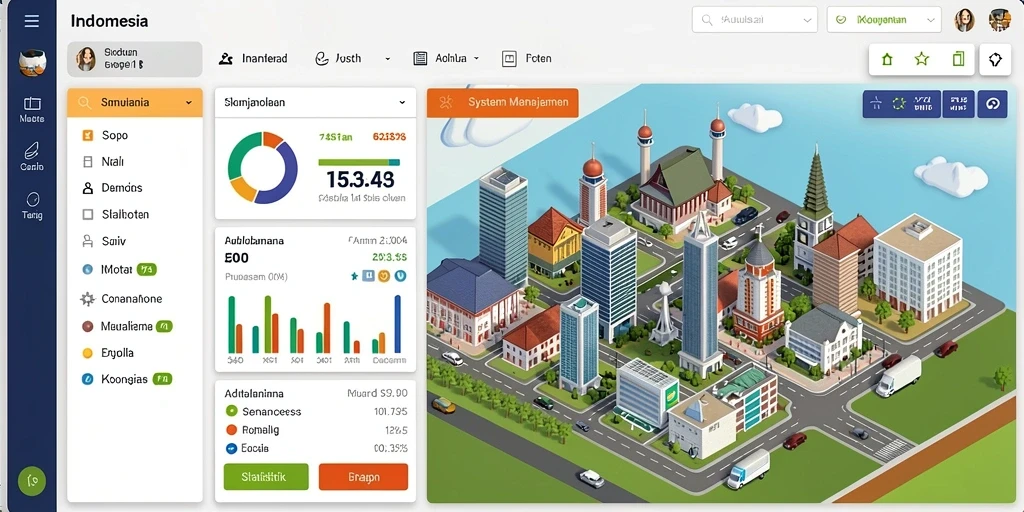
Task: Click the green star favorite icon
Action: (921, 59)
